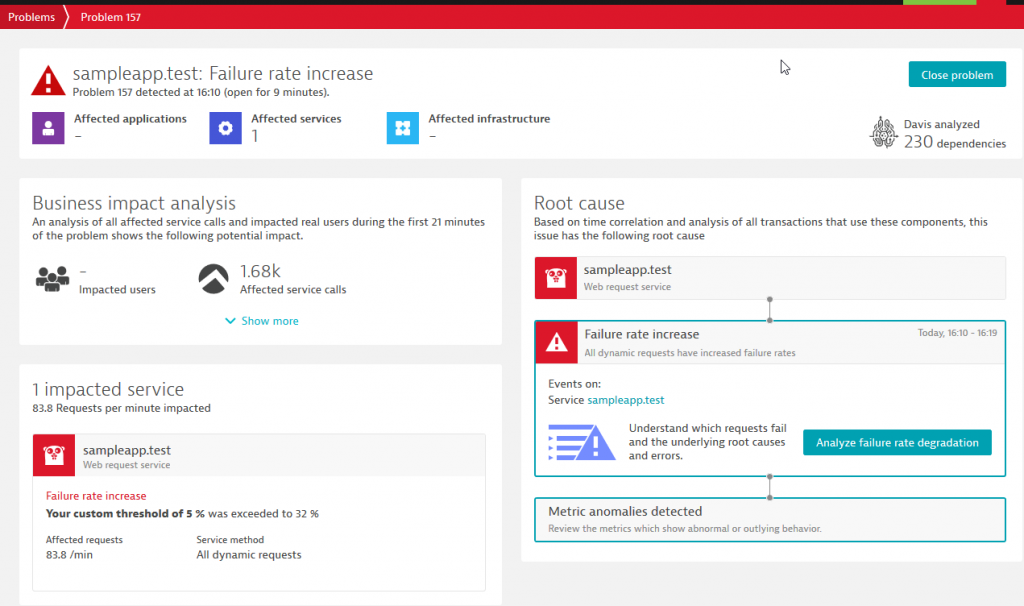Image resolution: width=1024 pixels, height=606 pixels.
Task: Click the red problem warning triangle icon
Action: [48, 81]
